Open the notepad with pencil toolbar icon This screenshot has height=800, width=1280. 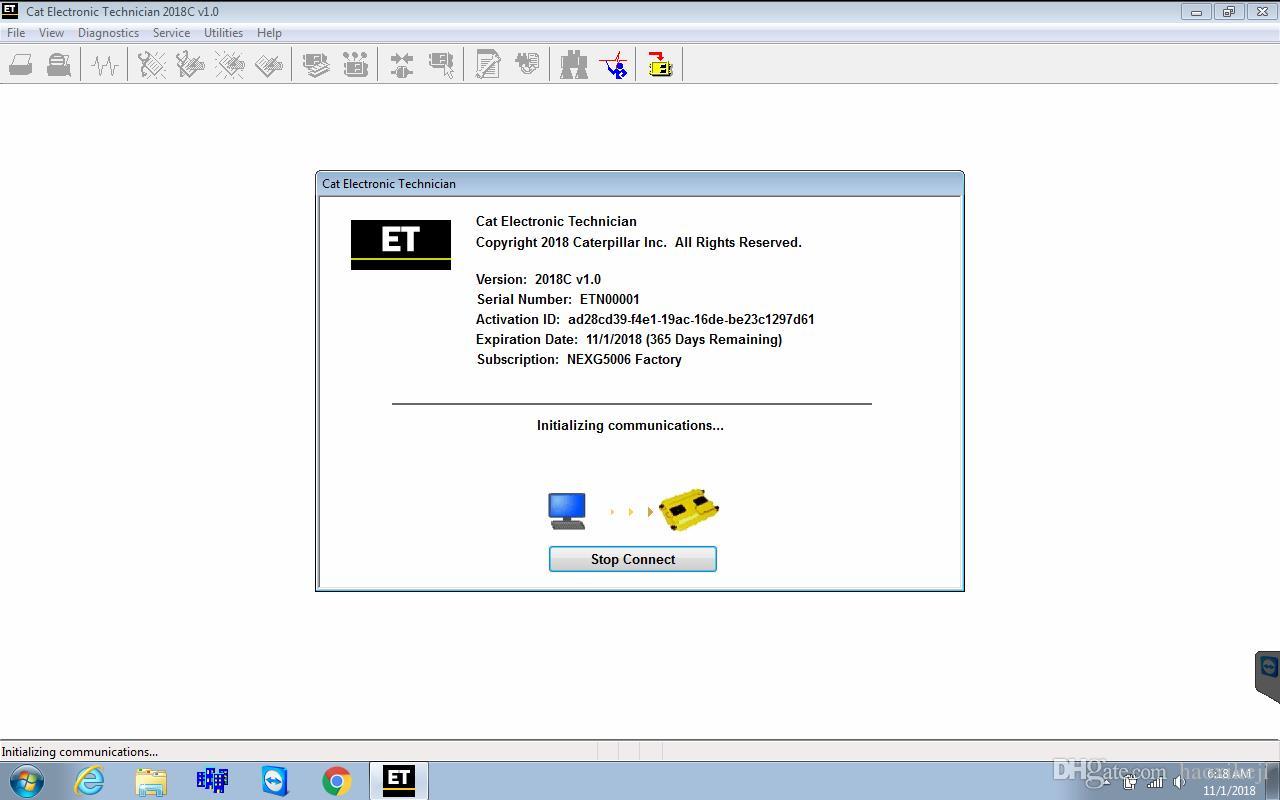488,66
